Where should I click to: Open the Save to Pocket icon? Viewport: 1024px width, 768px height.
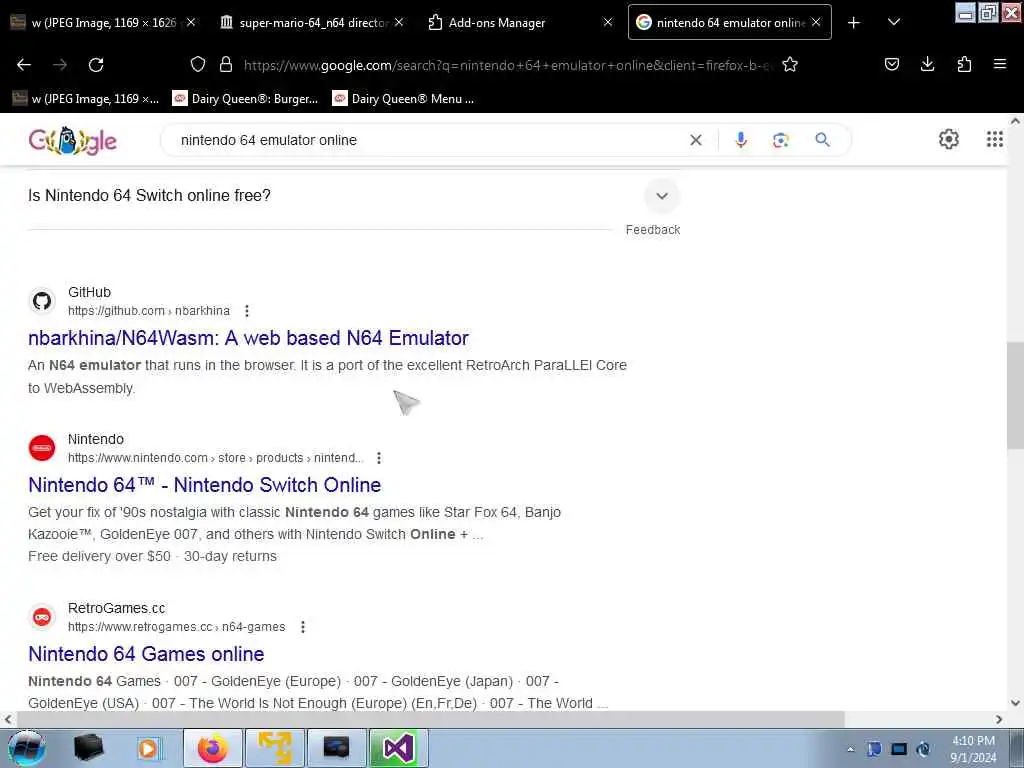(892, 64)
